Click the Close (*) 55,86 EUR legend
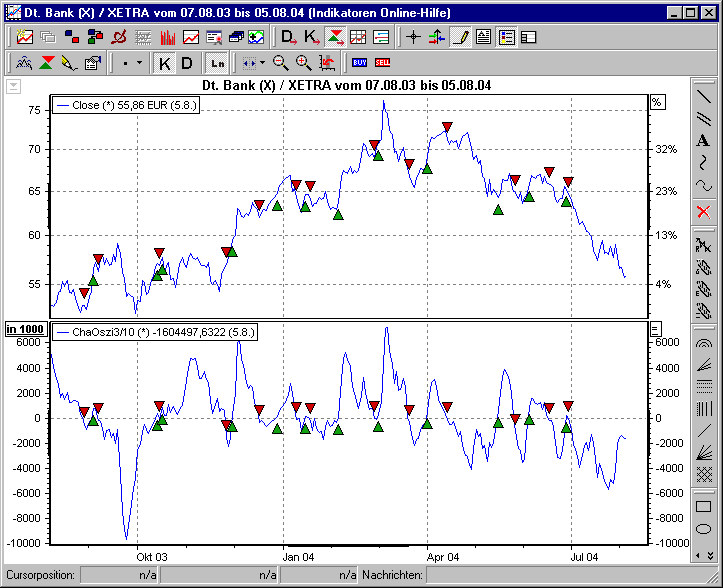The height and width of the screenshot is (588, 723). point(126,104)
